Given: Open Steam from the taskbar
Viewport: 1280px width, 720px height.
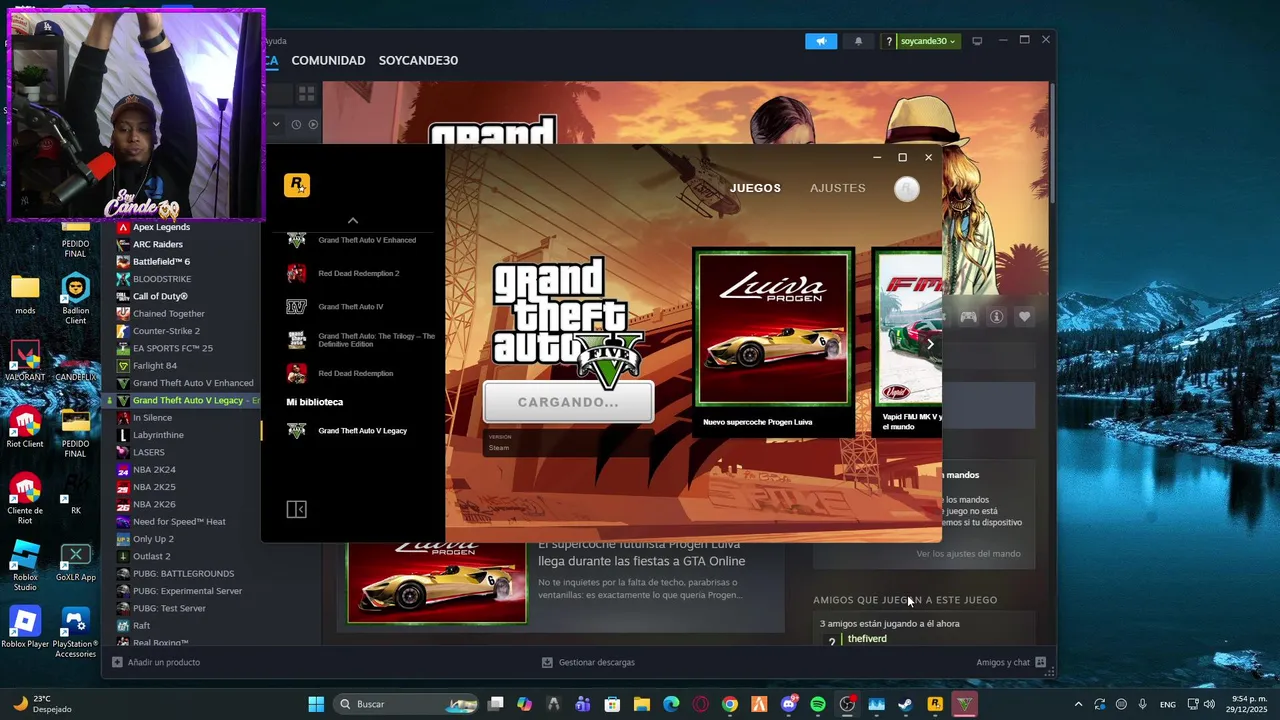Looking at the screenshot, I should [x=905, y=704].
